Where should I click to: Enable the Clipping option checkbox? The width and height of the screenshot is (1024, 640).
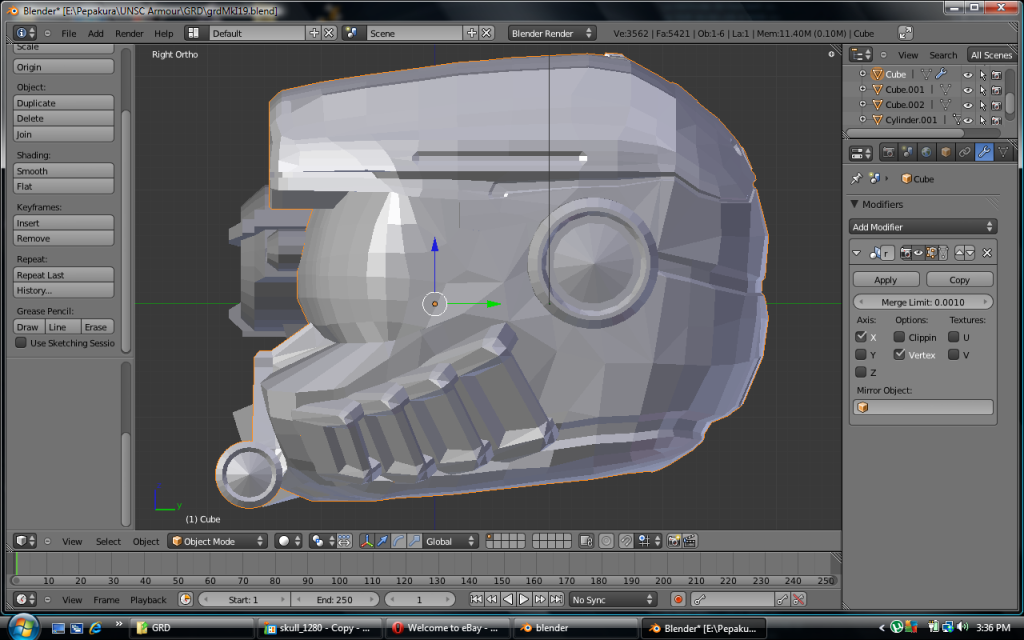click(899, 336)
